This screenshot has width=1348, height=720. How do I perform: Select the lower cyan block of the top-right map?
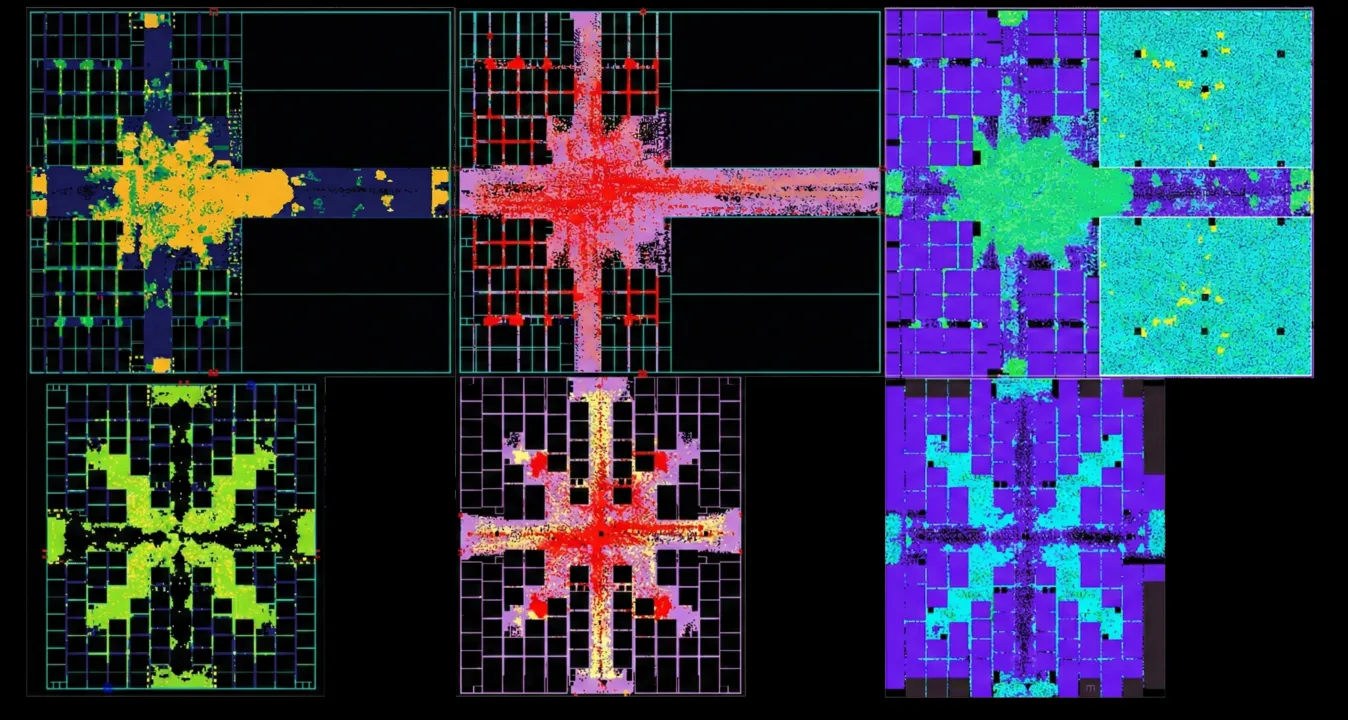tap(1205, 295)
